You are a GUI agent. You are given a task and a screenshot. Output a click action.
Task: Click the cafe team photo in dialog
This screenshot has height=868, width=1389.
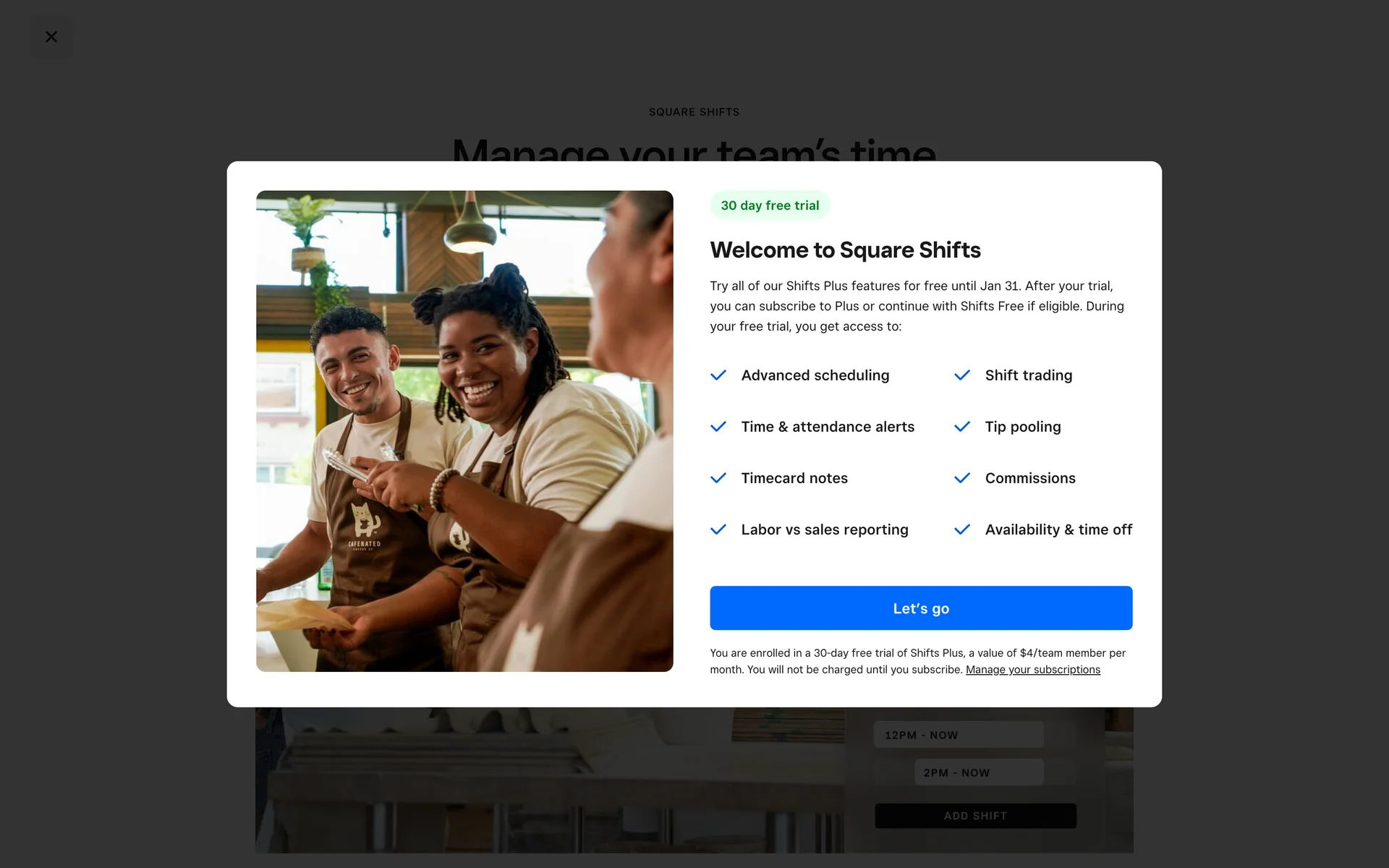464,431
